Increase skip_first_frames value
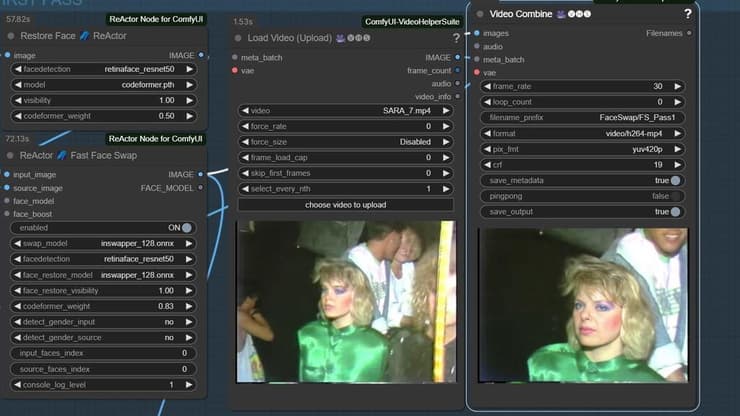The height and width of the screenshot is (416, 740). pyautogui.click(x=446, y=173)
